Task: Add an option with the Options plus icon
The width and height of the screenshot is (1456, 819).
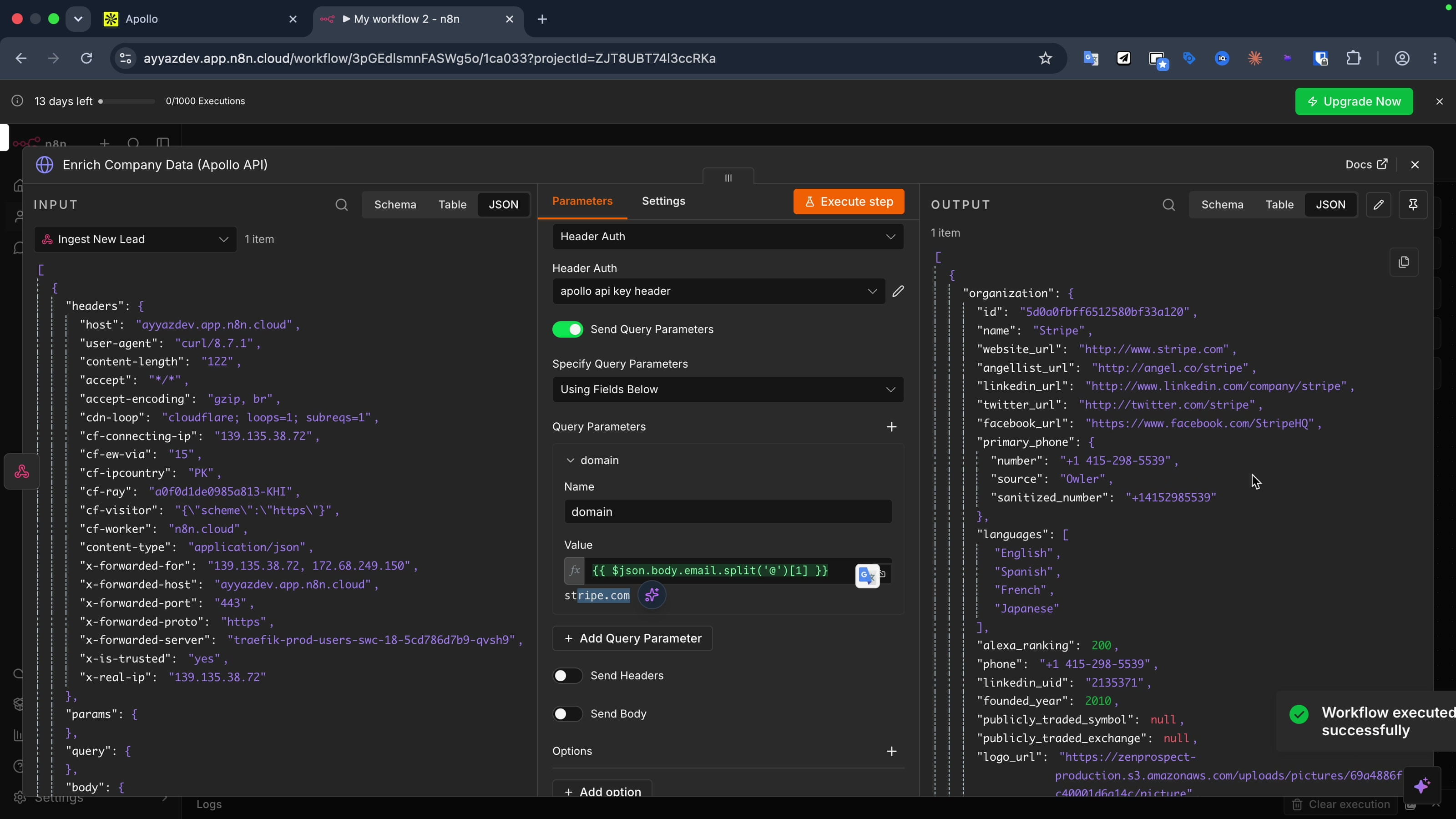Action: point(891,751)
